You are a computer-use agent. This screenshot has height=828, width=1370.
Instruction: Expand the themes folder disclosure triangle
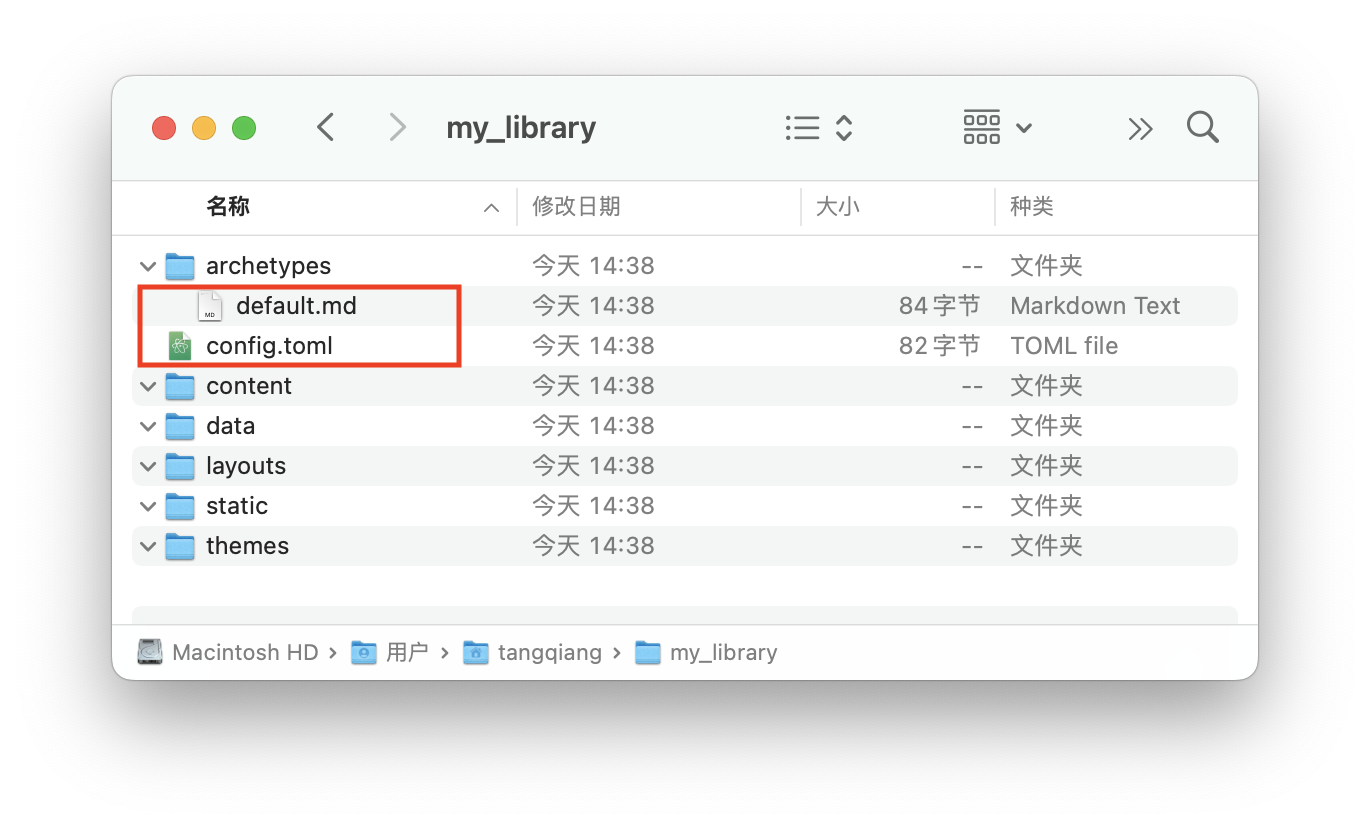click(147, 546)
